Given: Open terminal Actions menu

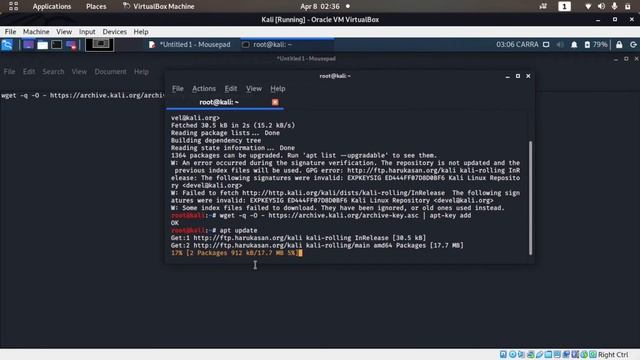Looking at the screenshot, I should [204, 89].
